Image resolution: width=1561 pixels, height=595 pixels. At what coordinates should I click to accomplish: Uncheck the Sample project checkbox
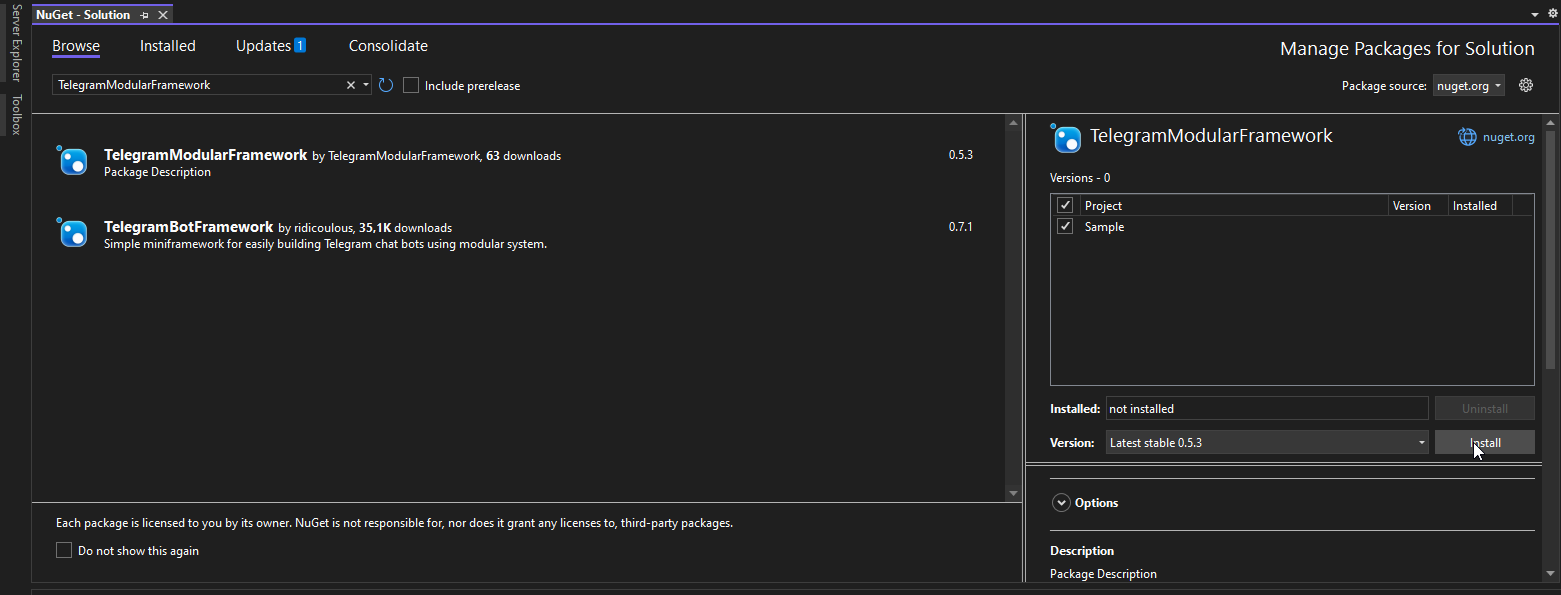coord(1065,227)
